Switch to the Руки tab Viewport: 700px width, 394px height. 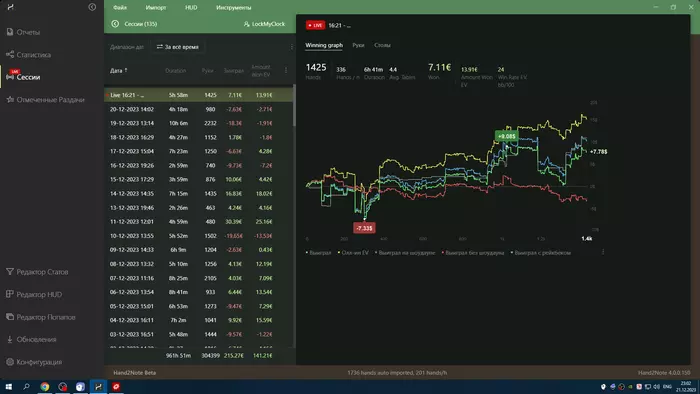click(x=358, y=45)
